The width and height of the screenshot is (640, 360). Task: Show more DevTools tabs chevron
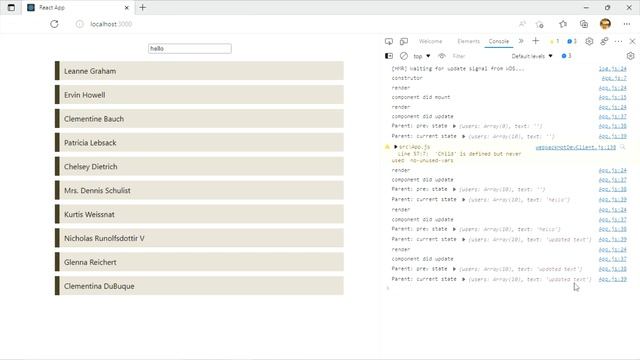(x=521, y=41)
